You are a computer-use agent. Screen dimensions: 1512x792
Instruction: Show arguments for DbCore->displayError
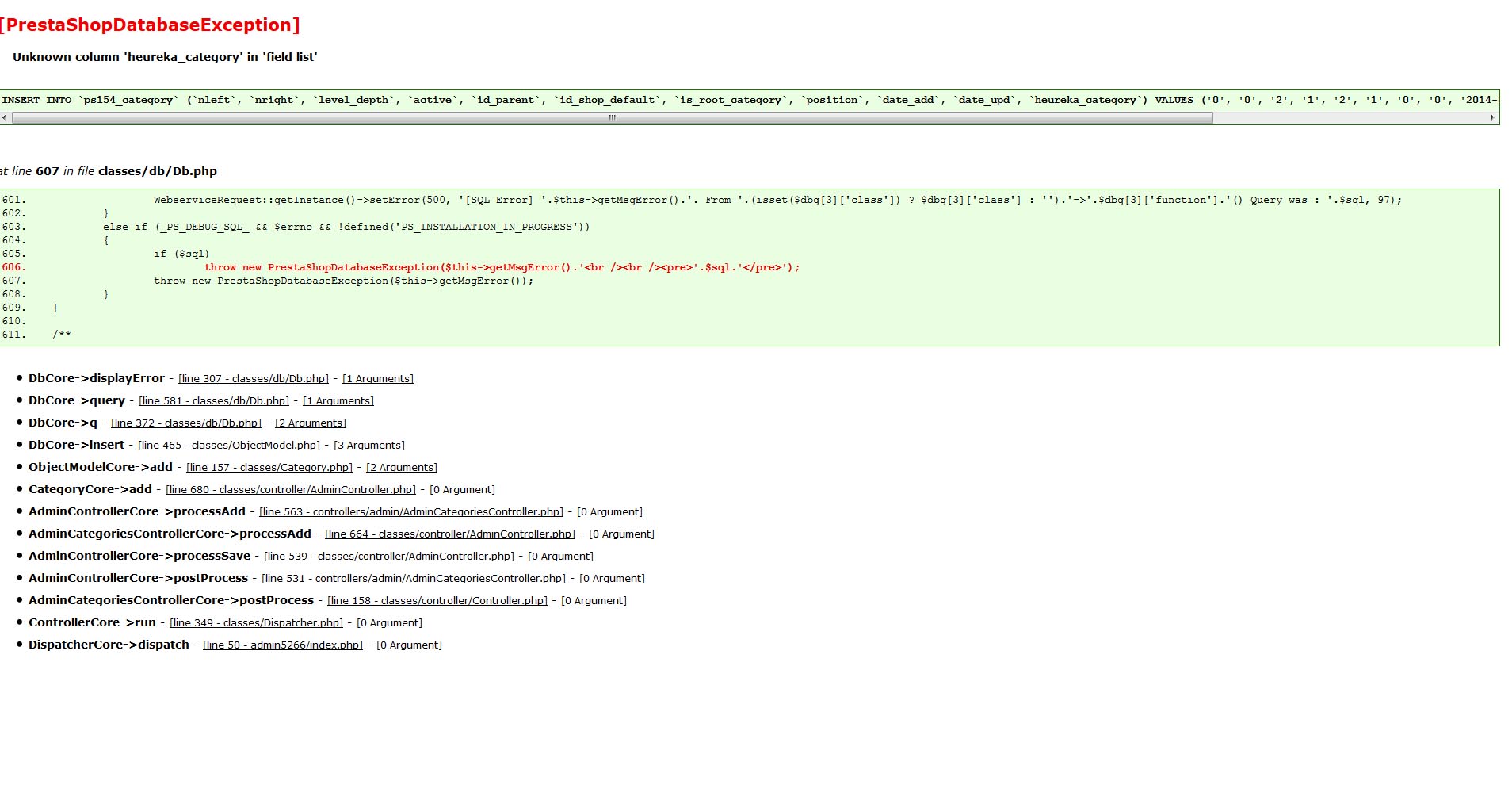click(x=378, y=379)
